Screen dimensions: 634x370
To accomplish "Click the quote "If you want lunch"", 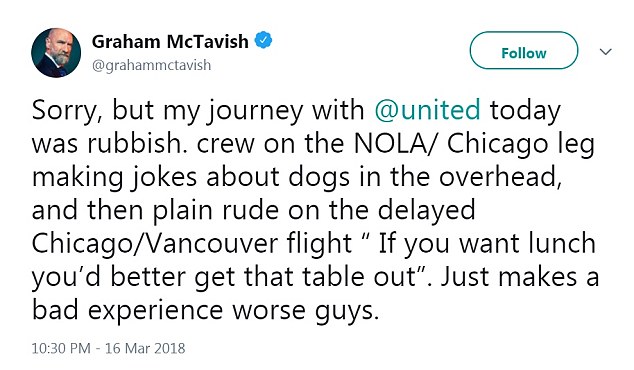I will pos(487,244).
